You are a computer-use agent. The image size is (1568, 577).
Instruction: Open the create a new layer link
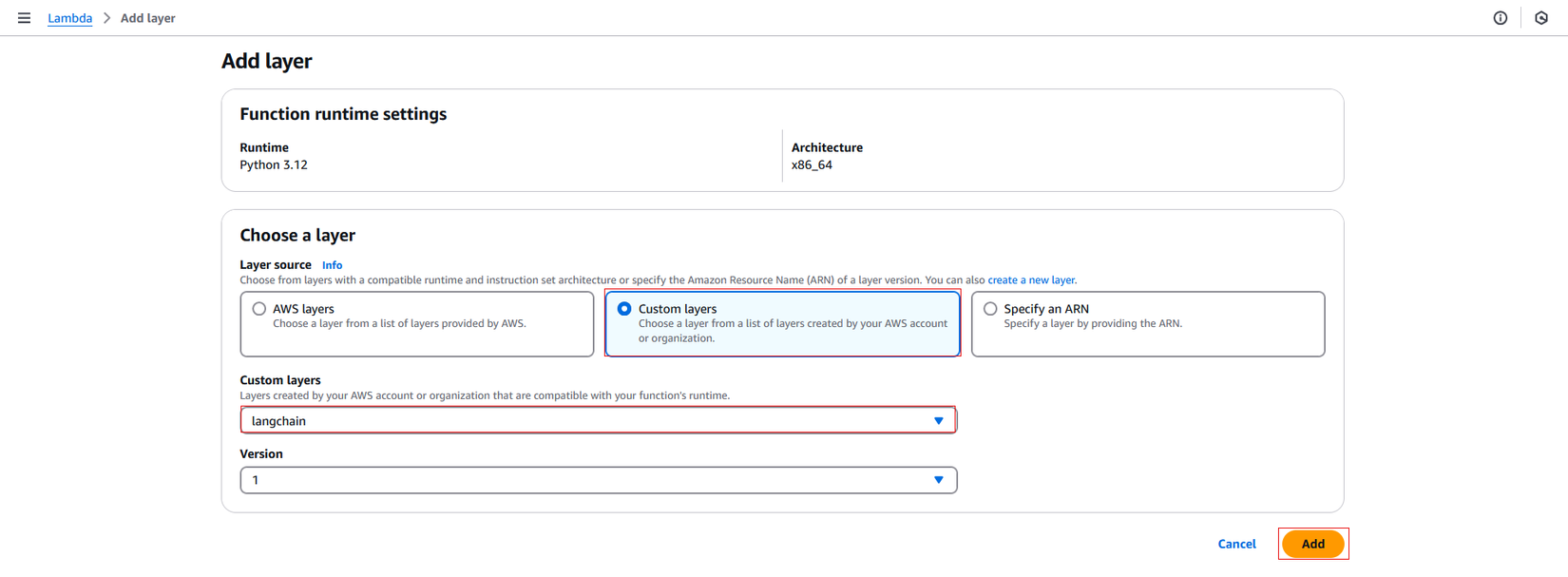(x=1031, y=280)
